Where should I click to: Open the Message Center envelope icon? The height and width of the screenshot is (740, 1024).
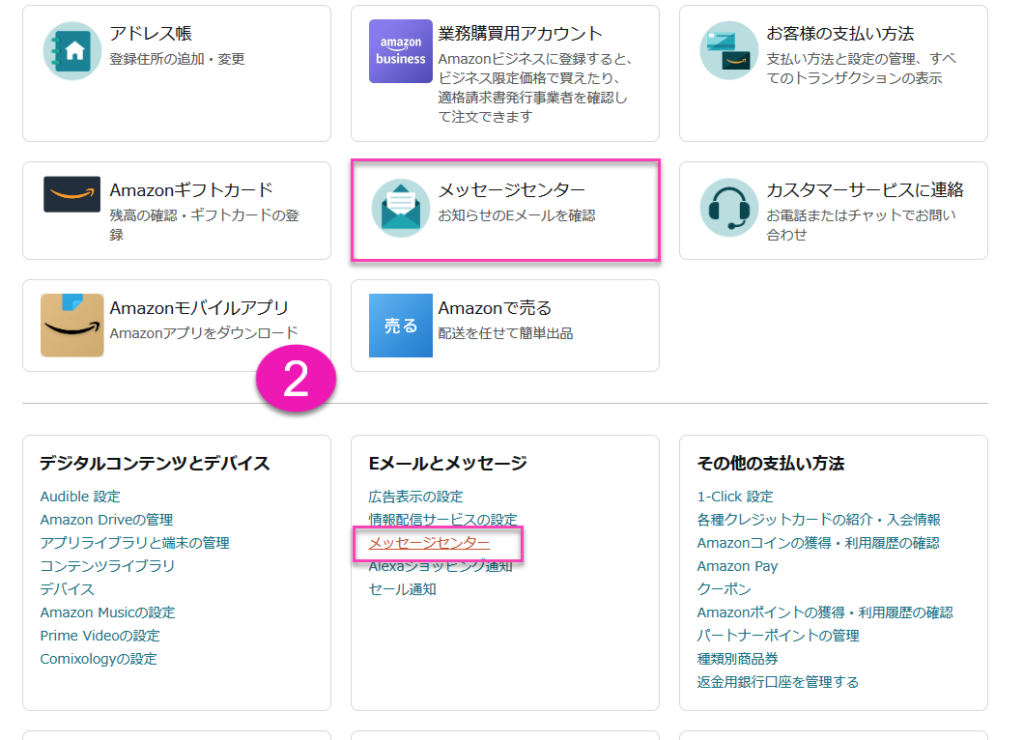tap(400, 208)
